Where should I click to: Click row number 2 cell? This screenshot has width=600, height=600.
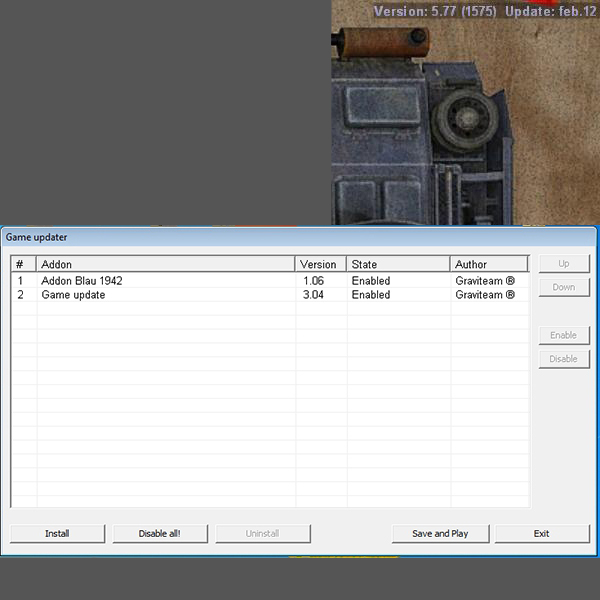[x=20, y=295]
